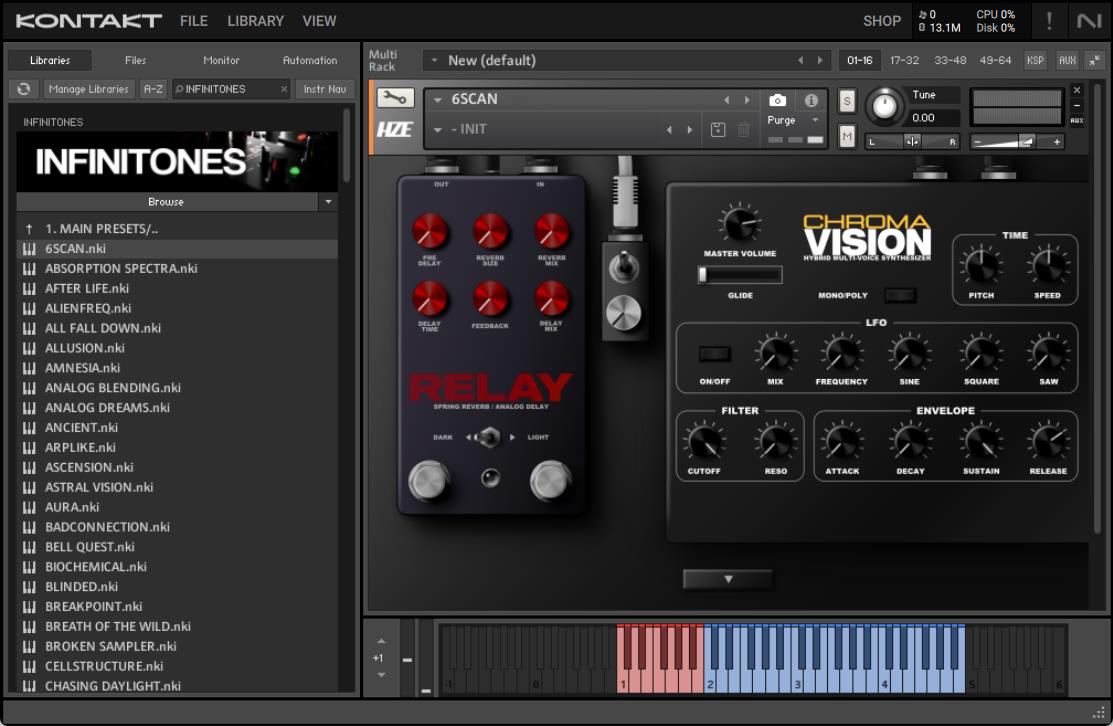
Task: Toggle the rack minimize view icon
Action: tap(1094, 60)
